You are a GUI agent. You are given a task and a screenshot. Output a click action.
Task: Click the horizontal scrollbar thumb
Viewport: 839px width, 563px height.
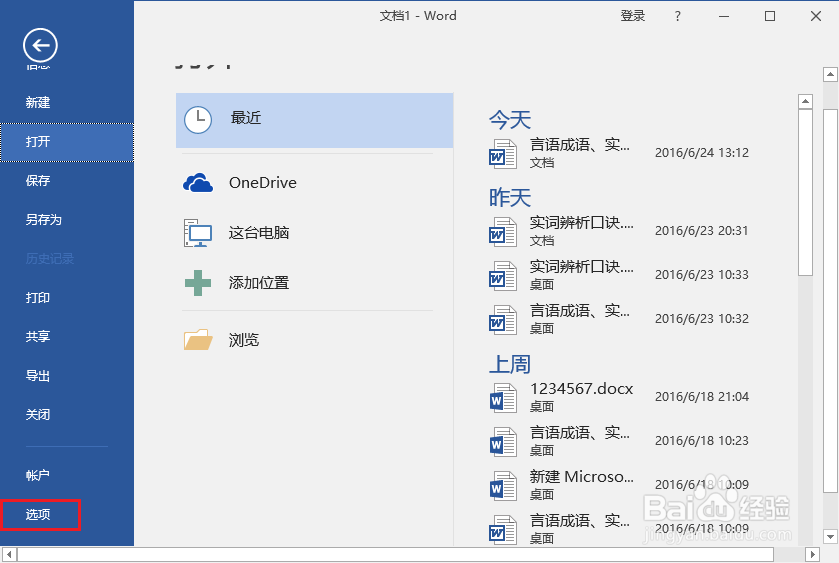click(395, 555)
